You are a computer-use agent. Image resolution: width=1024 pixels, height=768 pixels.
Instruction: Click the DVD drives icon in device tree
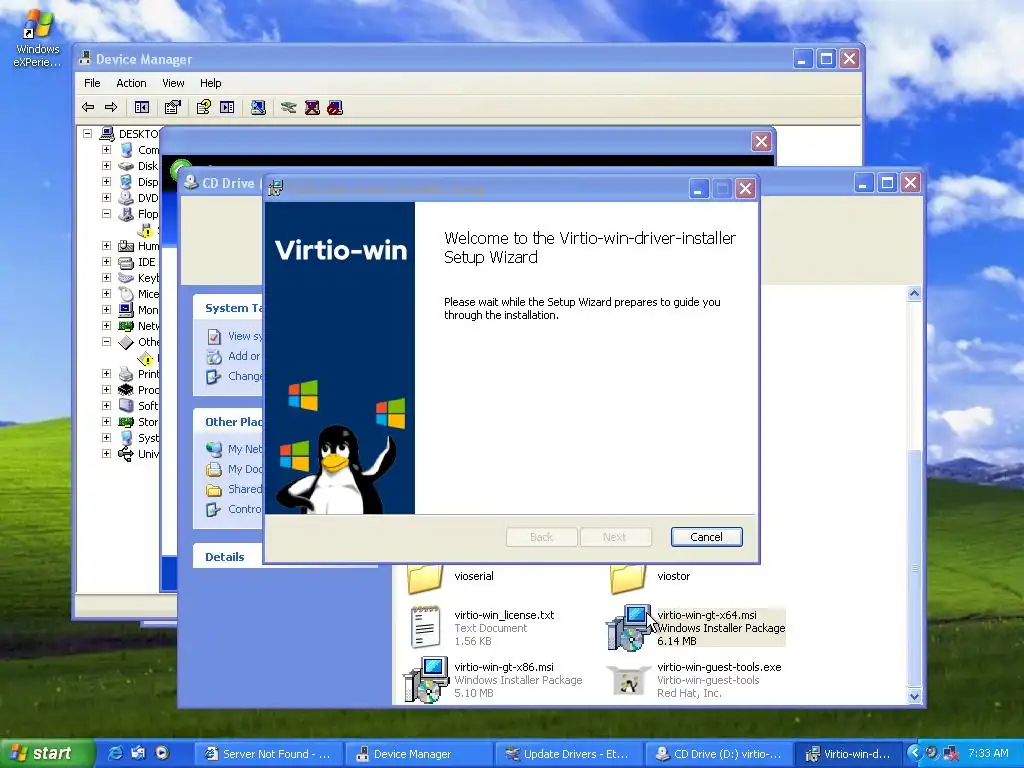pos(126,198)
